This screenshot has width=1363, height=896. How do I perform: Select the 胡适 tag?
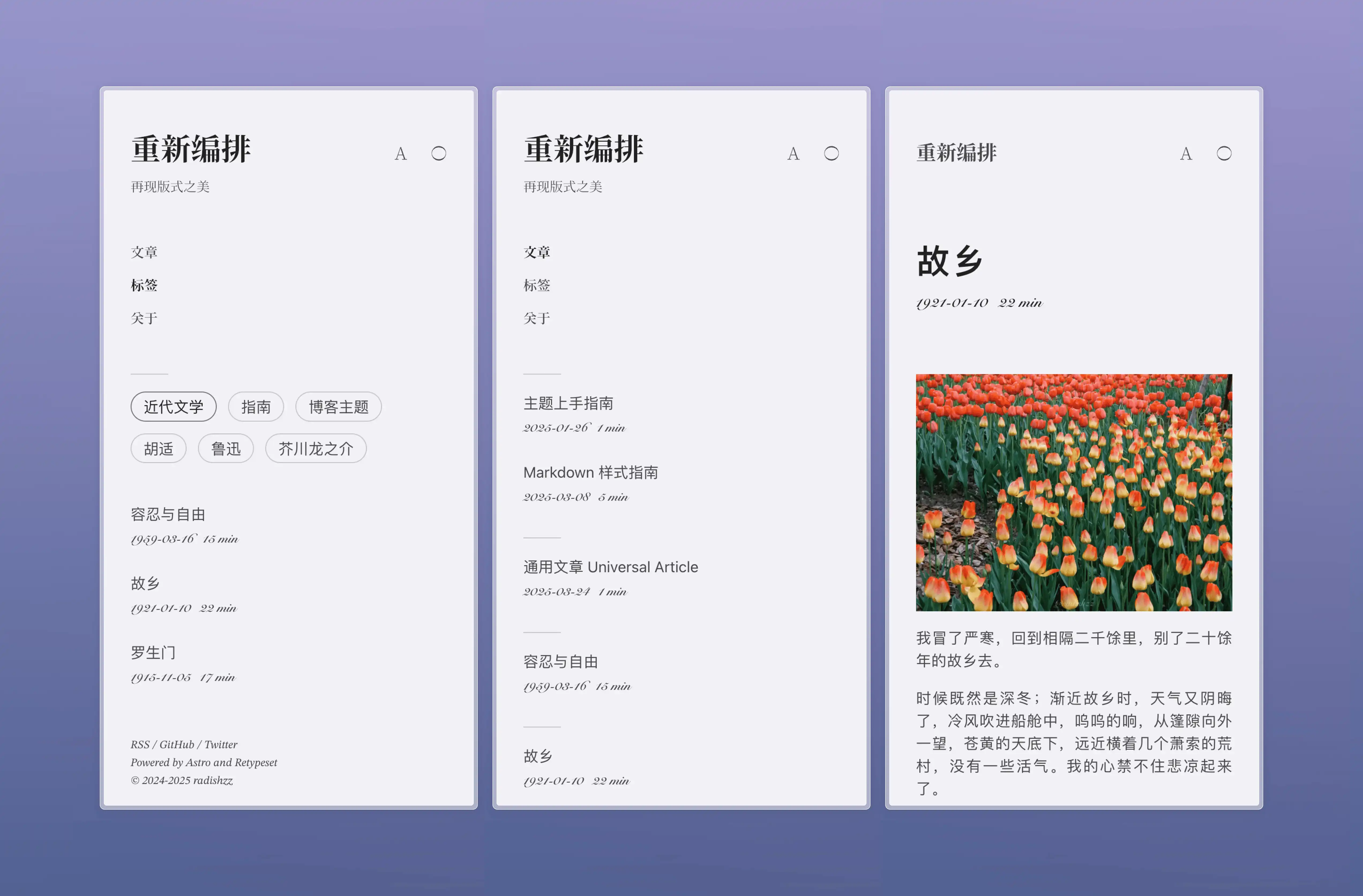158,448
